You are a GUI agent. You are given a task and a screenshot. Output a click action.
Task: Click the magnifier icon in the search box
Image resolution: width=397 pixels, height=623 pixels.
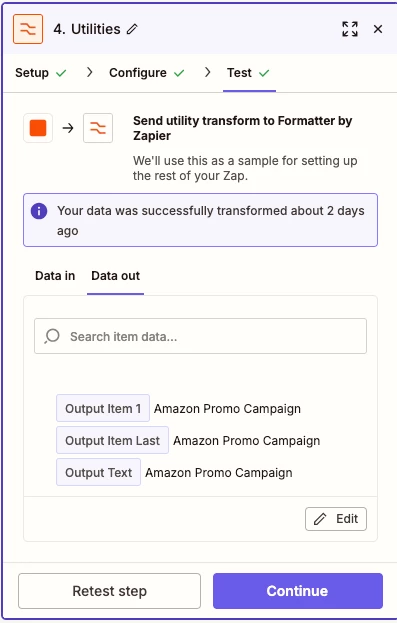coord(52,336)
